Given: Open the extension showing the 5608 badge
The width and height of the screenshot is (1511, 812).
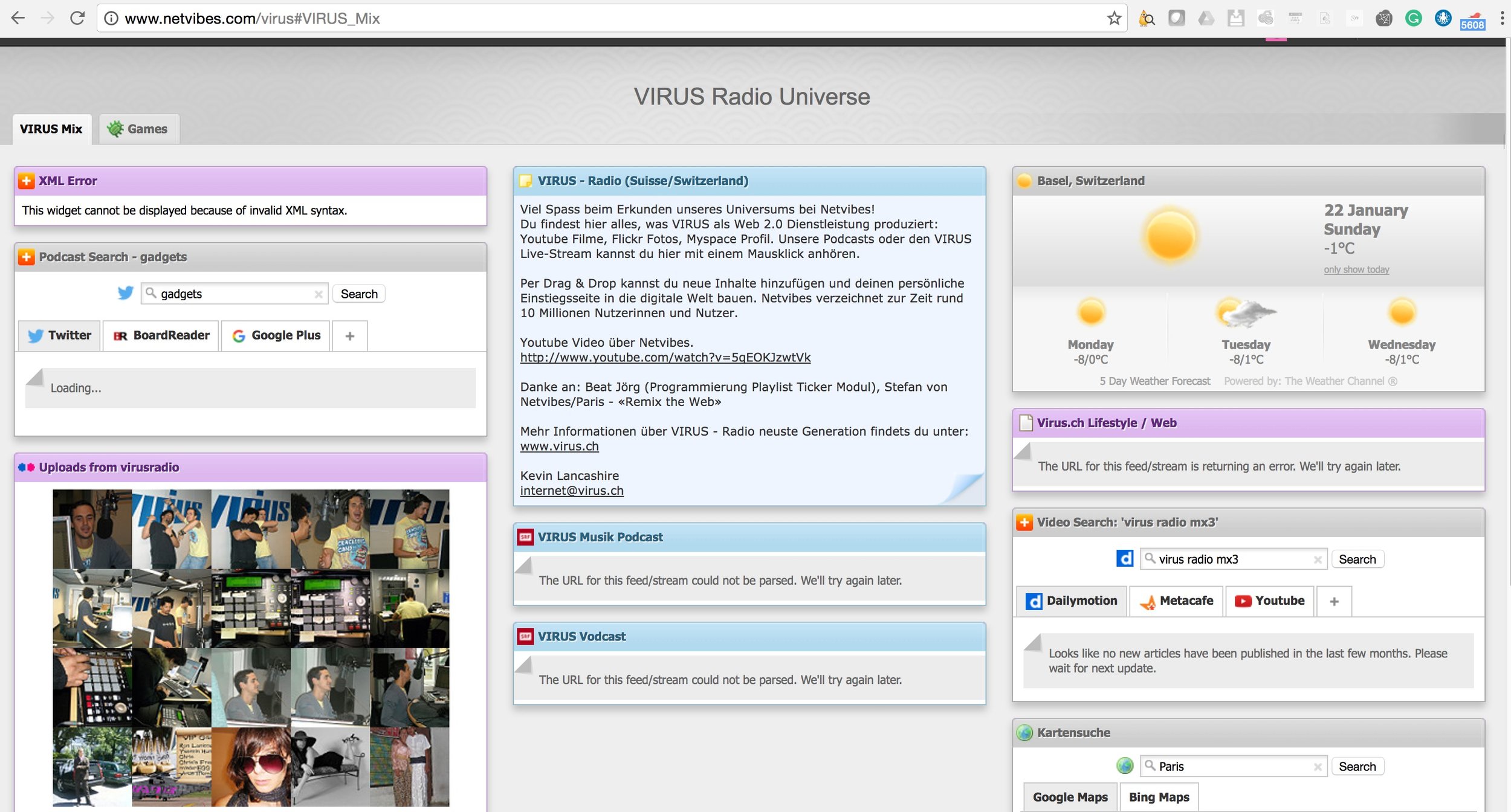Looking at the screenshot, I should tap(1472, 19).
